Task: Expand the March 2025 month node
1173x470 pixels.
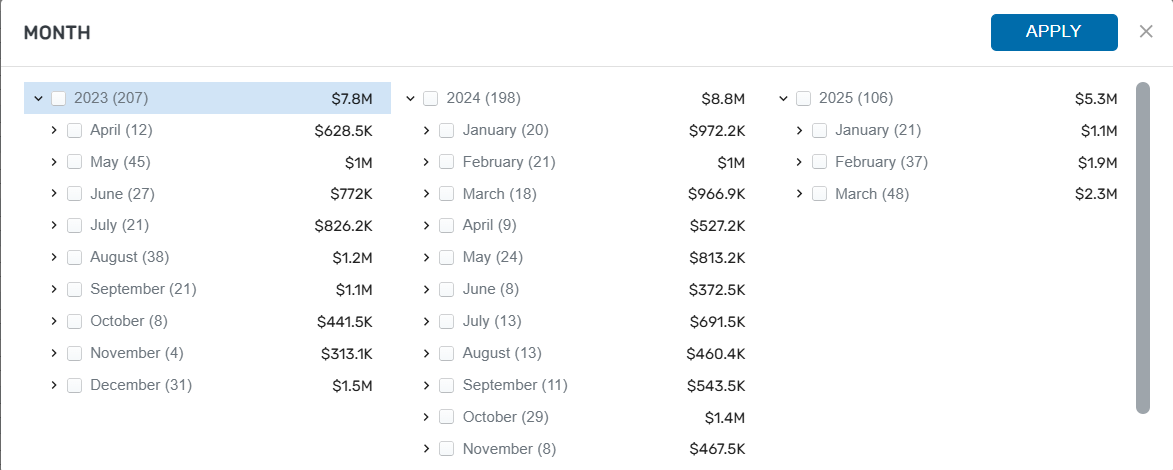Action: (x=799, y=194)
